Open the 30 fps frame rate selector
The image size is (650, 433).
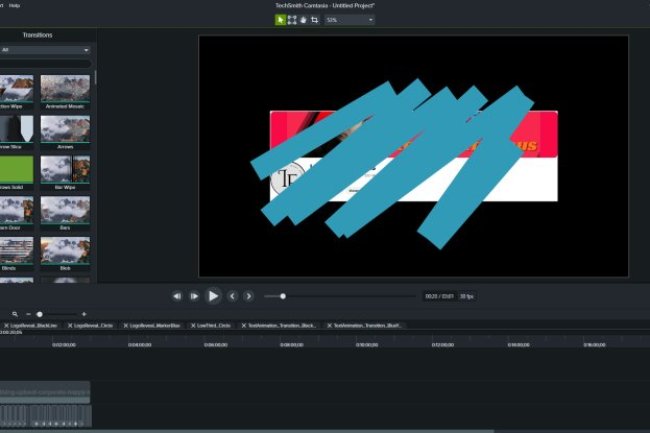467,296
